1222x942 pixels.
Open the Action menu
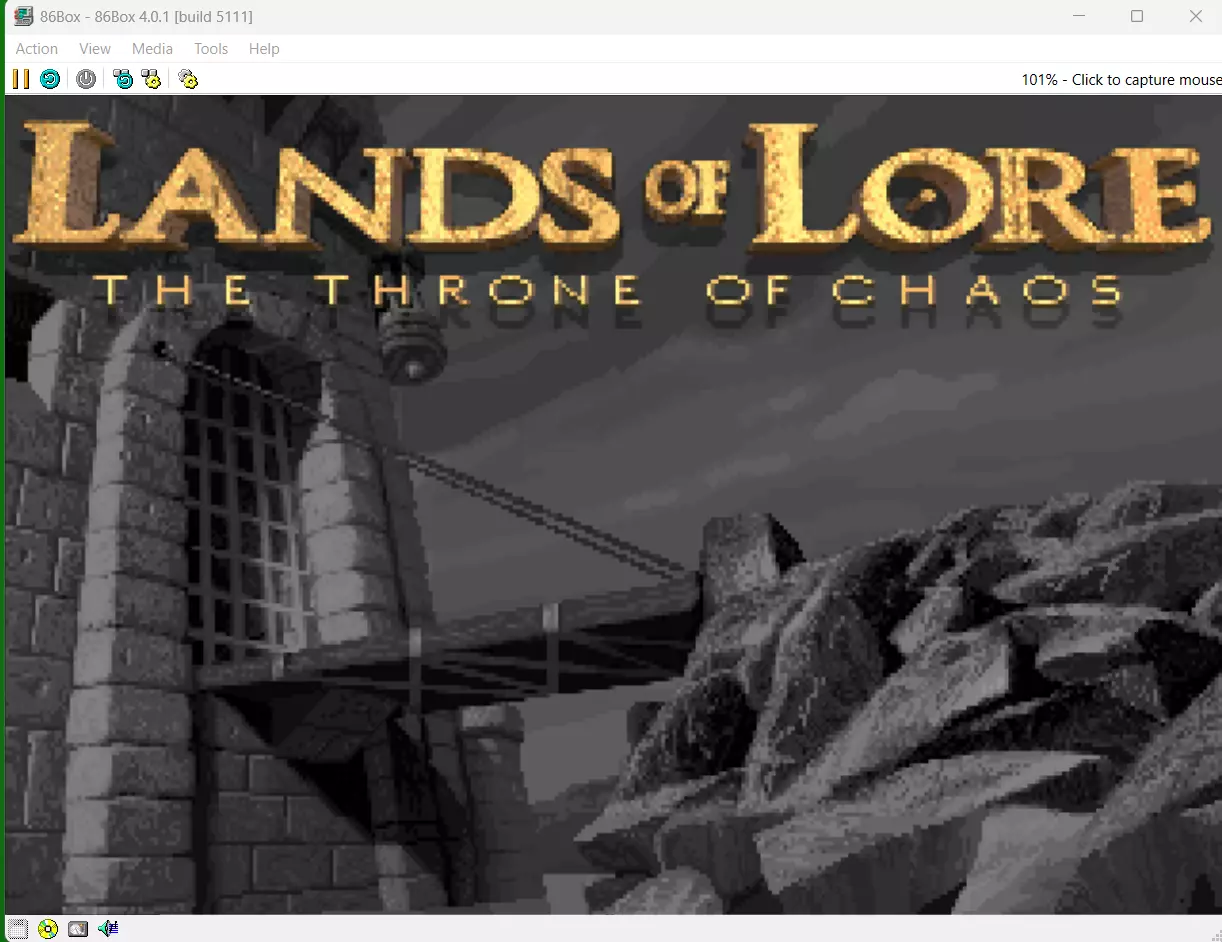pyautogui.click(x=37, y=48)
